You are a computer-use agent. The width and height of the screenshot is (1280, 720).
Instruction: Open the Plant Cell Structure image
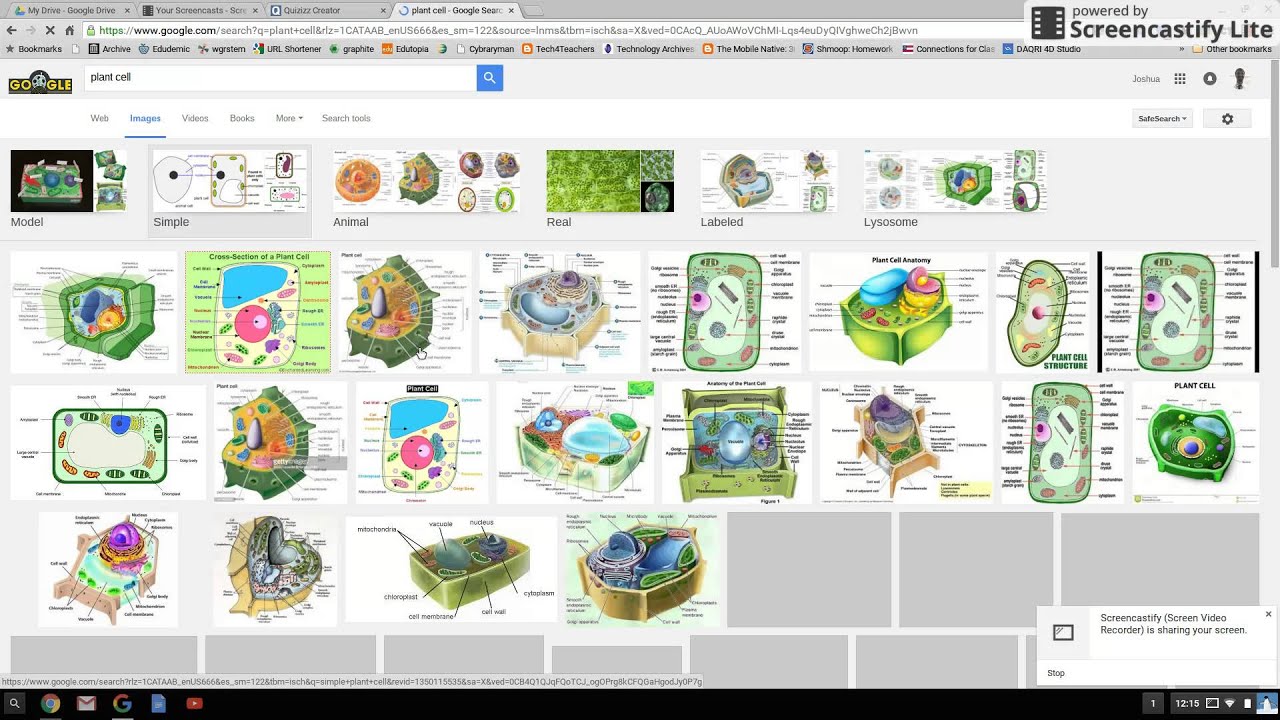1043,312
